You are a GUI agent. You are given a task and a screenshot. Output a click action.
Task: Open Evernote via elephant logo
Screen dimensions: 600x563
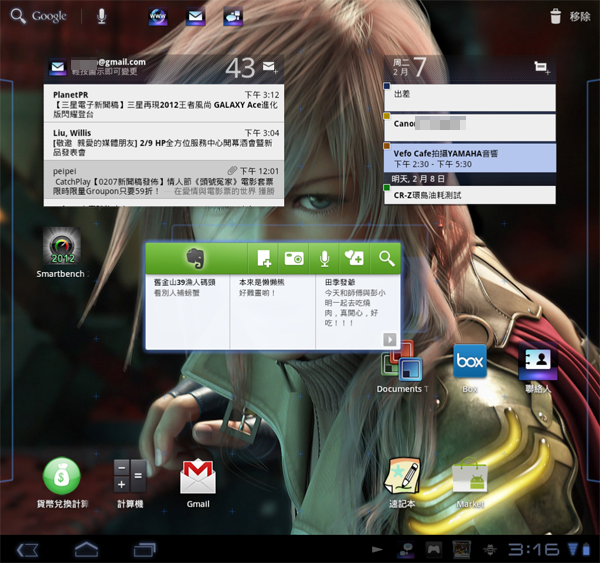point(195,258)
